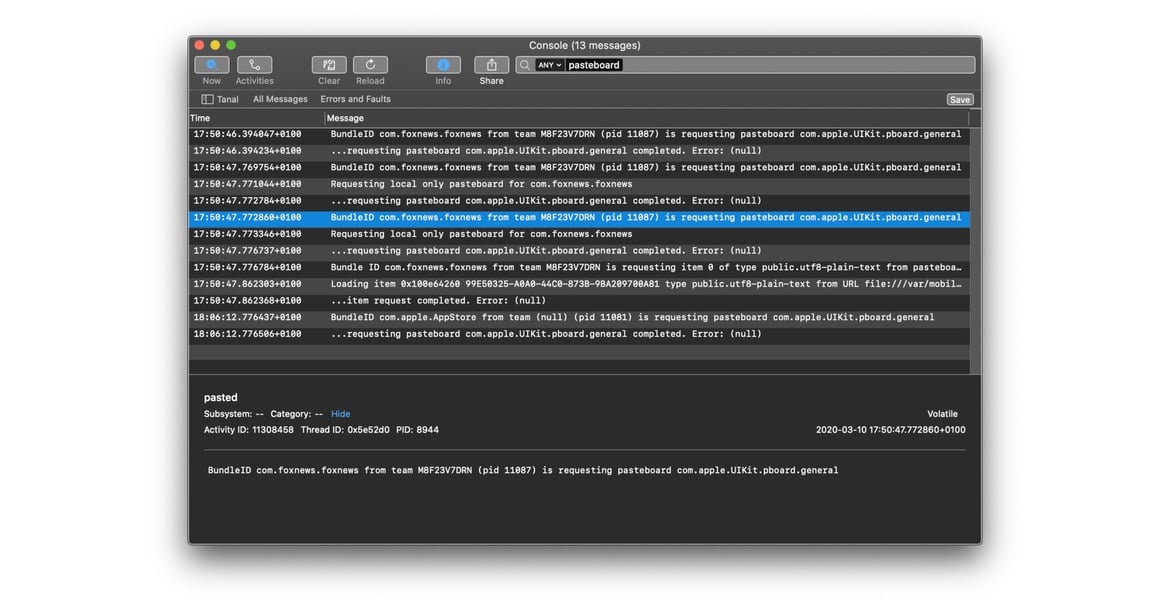The image size is (1170, 610).
Task: Click the magnifying glass search icon
Action: click(x=525, y=65)
